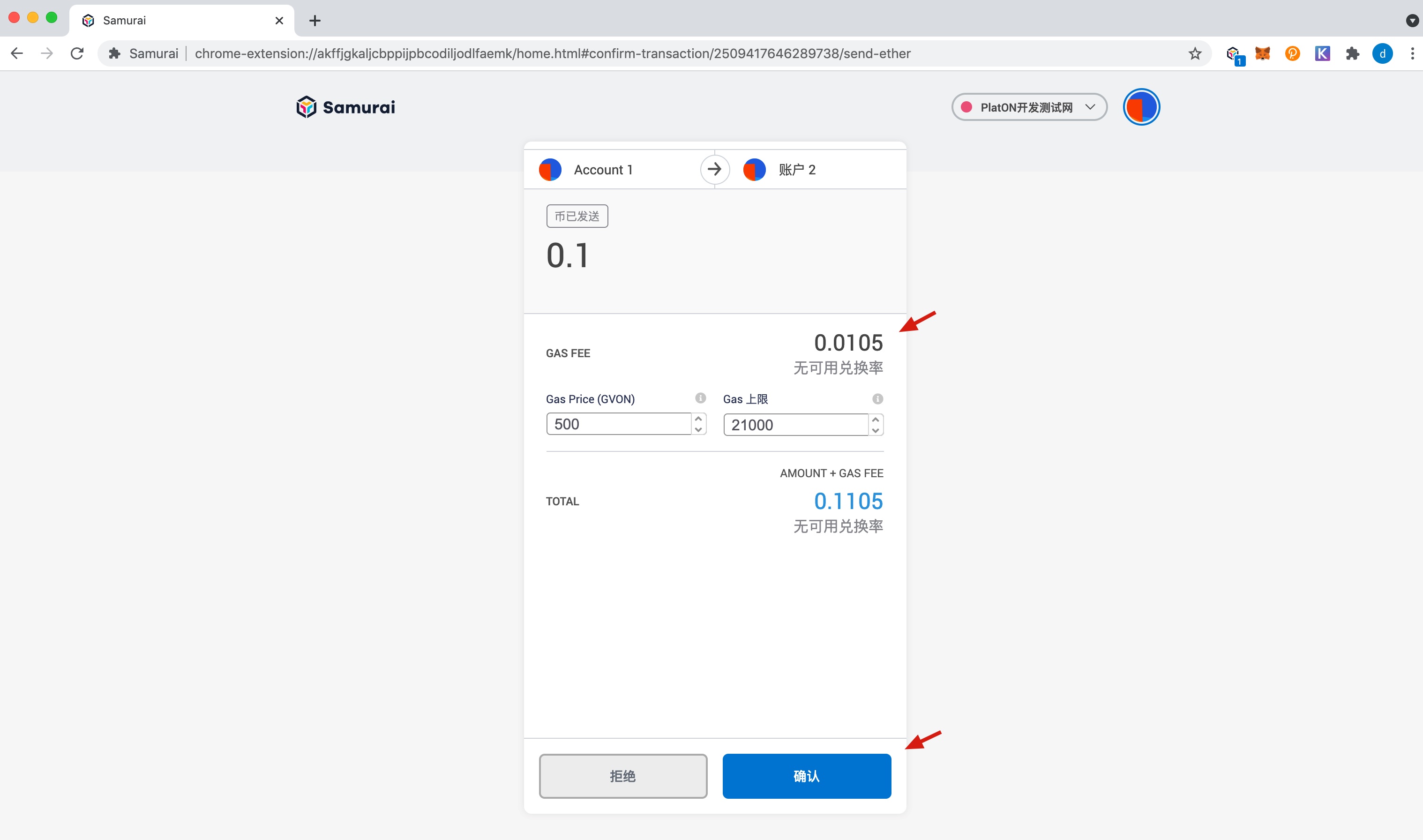Click the GAS FEE label
Image resolution: width=1423 pixels, height=840 pixels.
pyautogui.click(x=568, y=353)
